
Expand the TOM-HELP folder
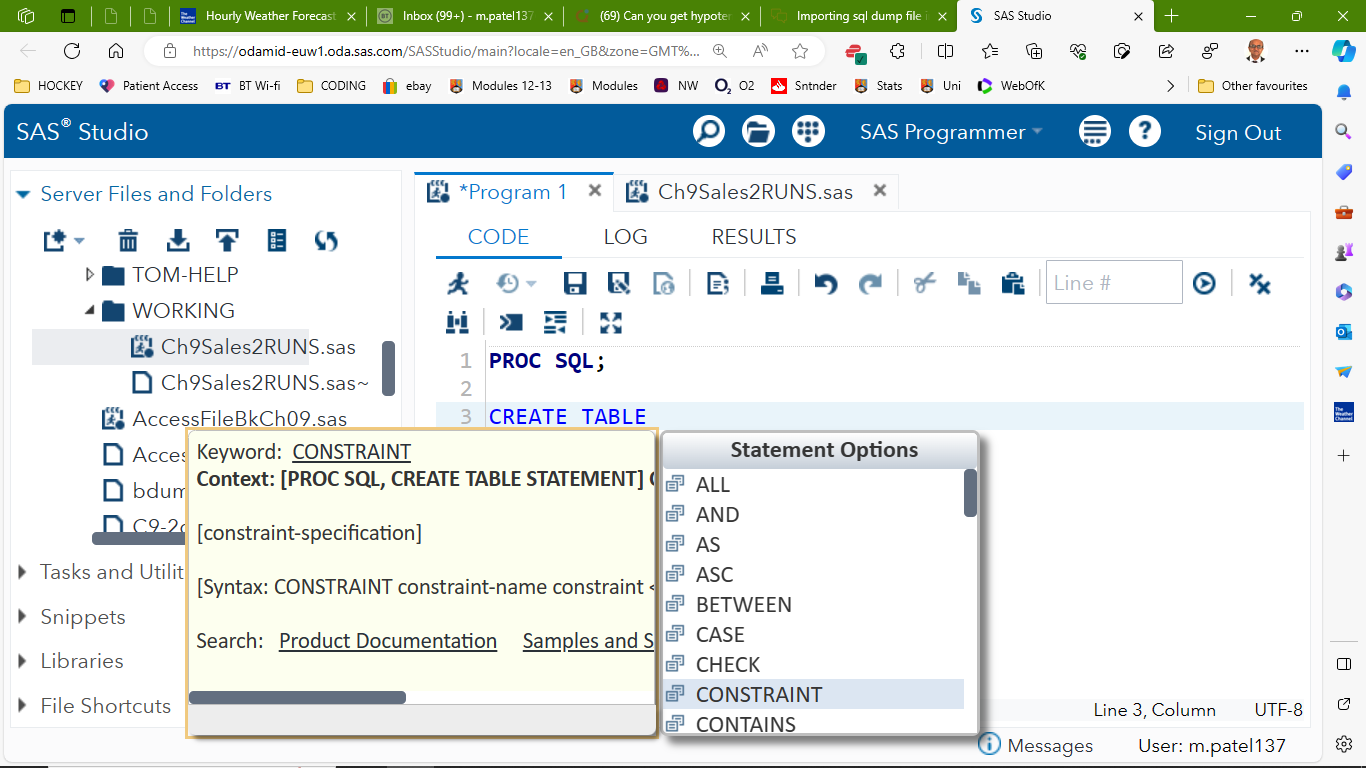click(90, 274)
